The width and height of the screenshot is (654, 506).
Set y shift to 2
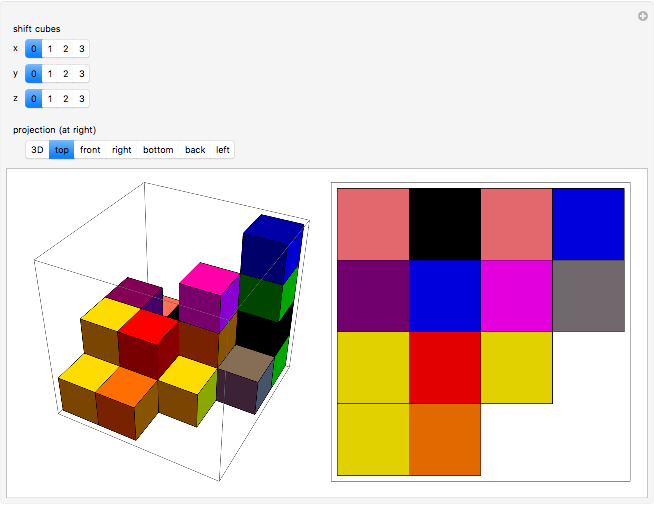[65, 73]
